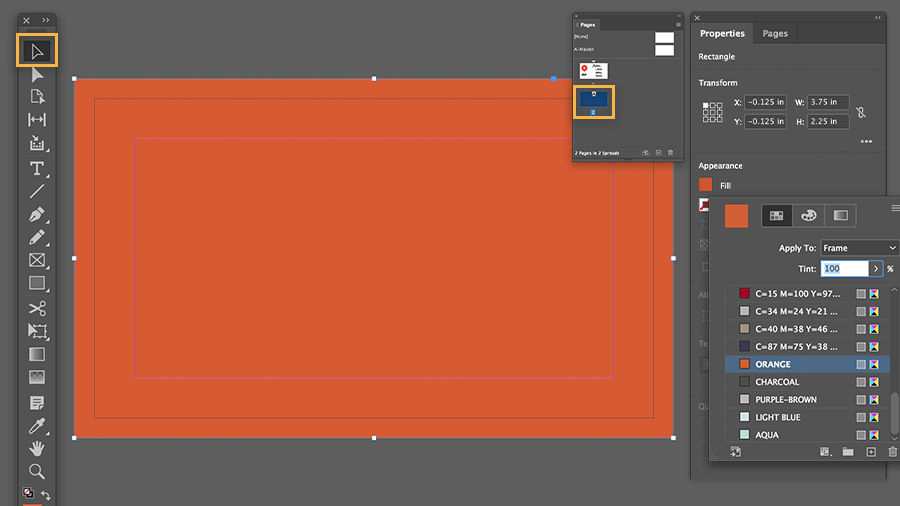Image resolution: width=900 pixels, height=506 pixels.
Task: Select the AQUA swatch
Action: coord(808,435)
